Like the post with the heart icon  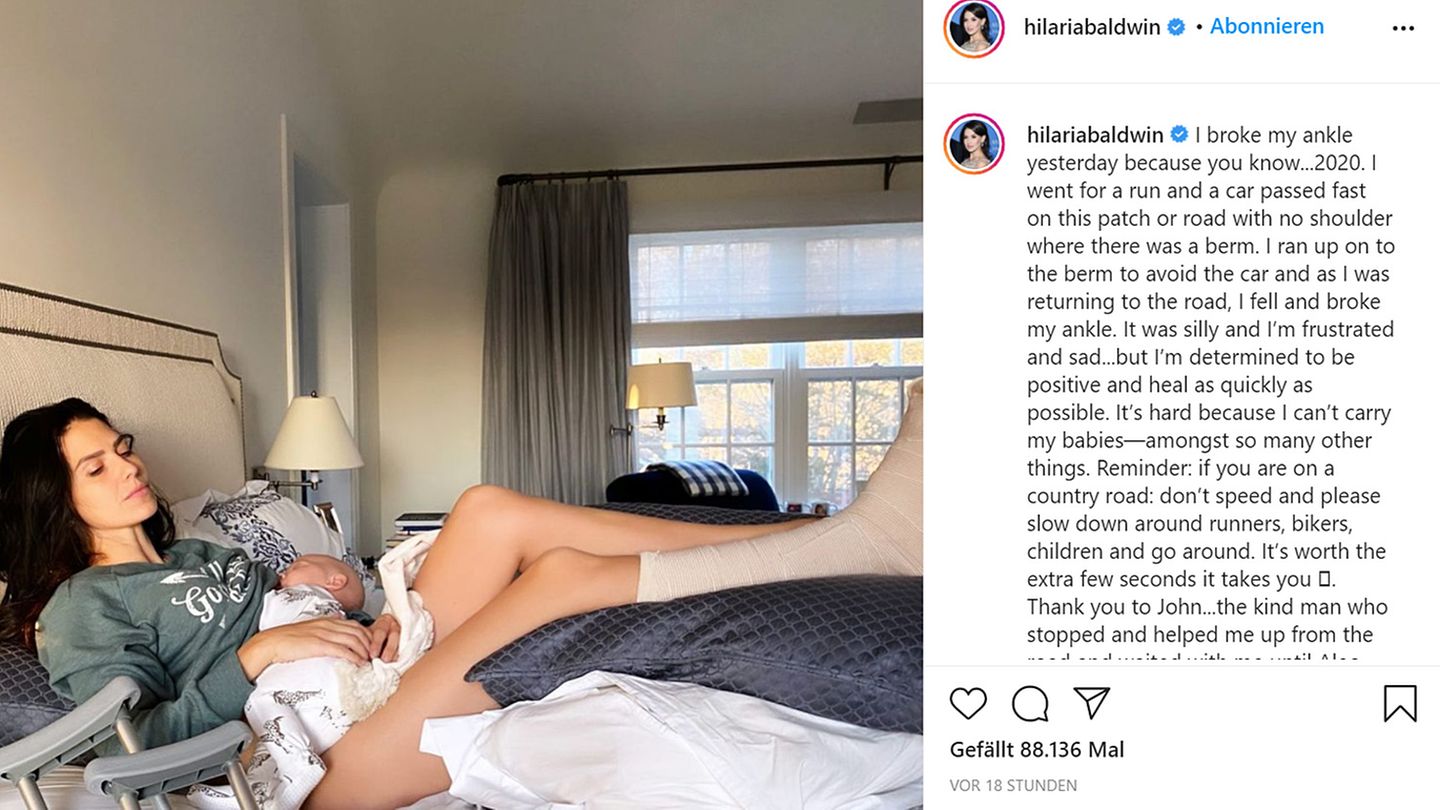tap(968, 703)
